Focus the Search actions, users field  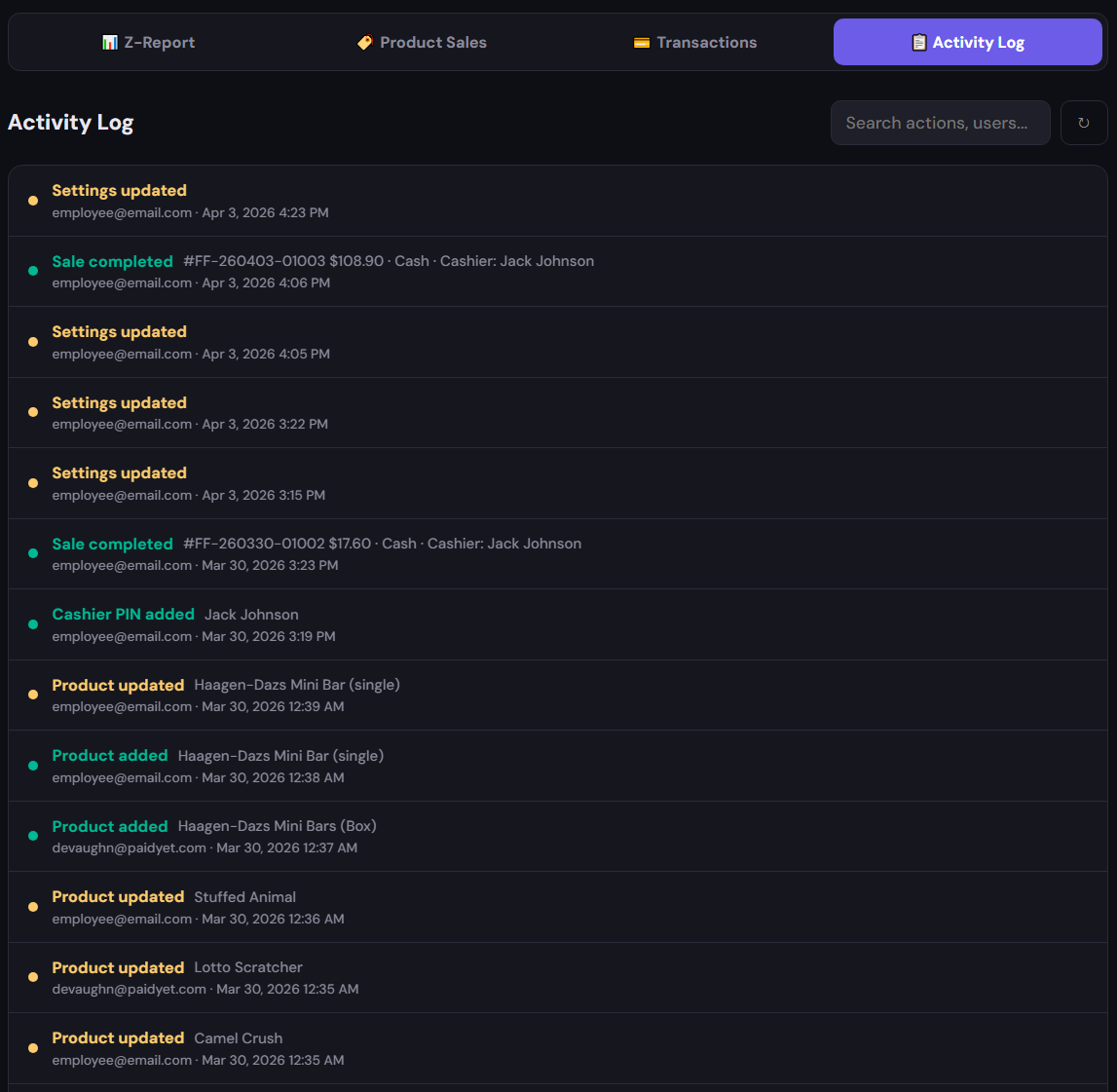click(x=941, y=123)
